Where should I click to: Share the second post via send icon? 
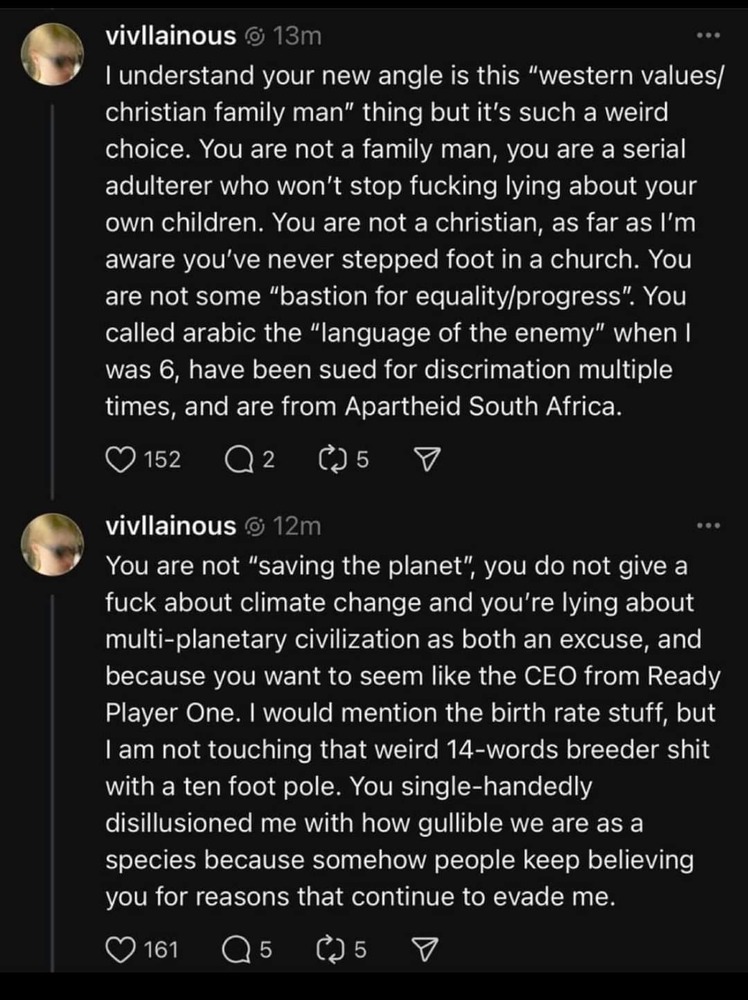point(425,950)
